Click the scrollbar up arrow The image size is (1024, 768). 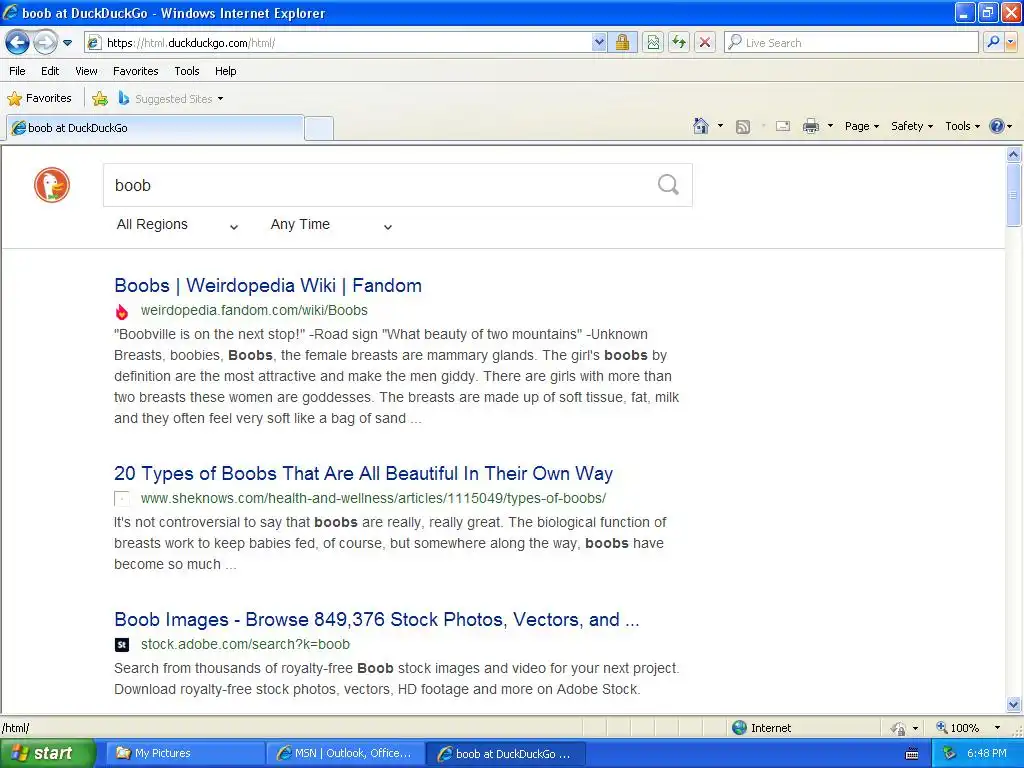coord(1014,155)
